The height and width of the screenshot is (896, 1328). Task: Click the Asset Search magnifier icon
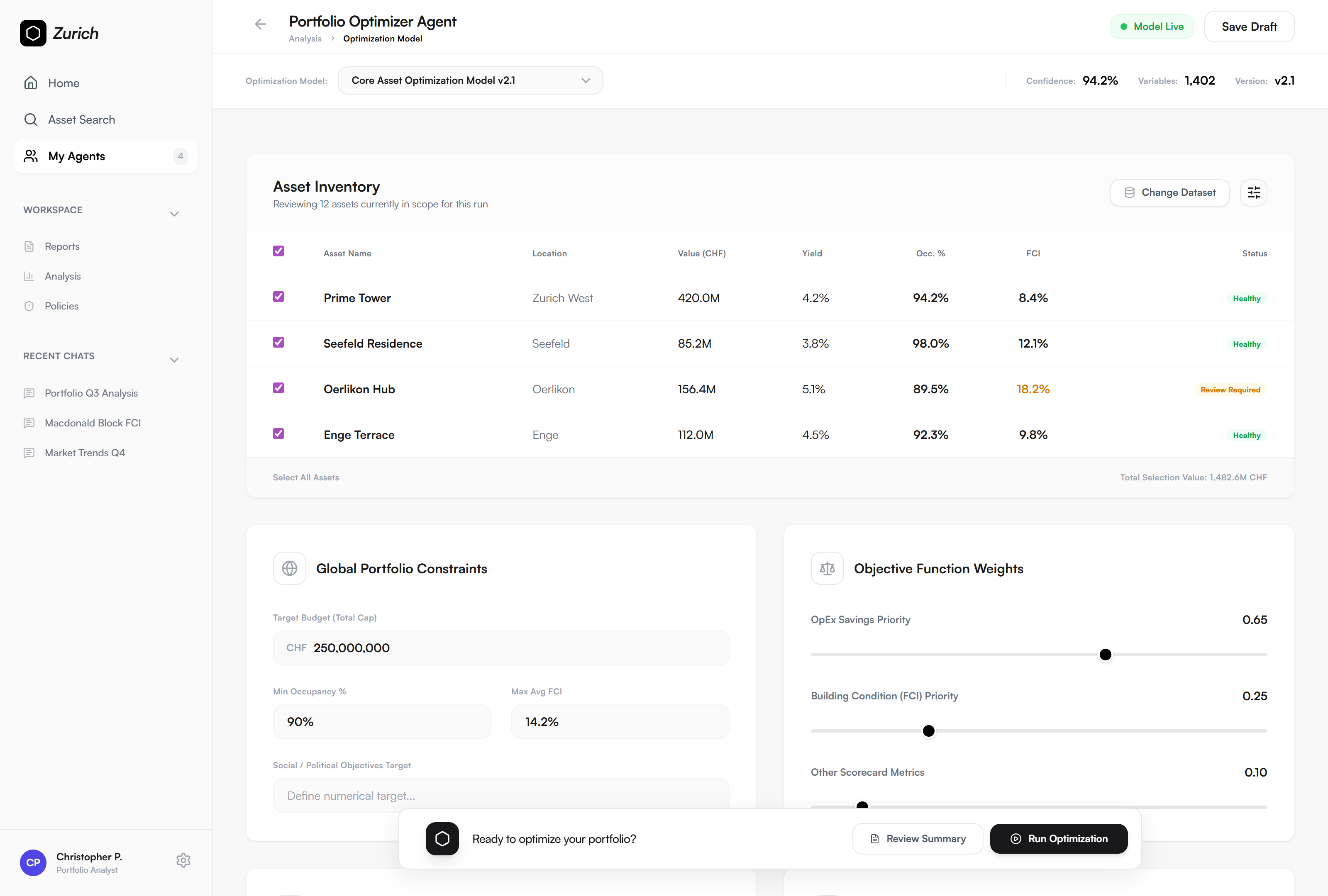coord(31,120)
